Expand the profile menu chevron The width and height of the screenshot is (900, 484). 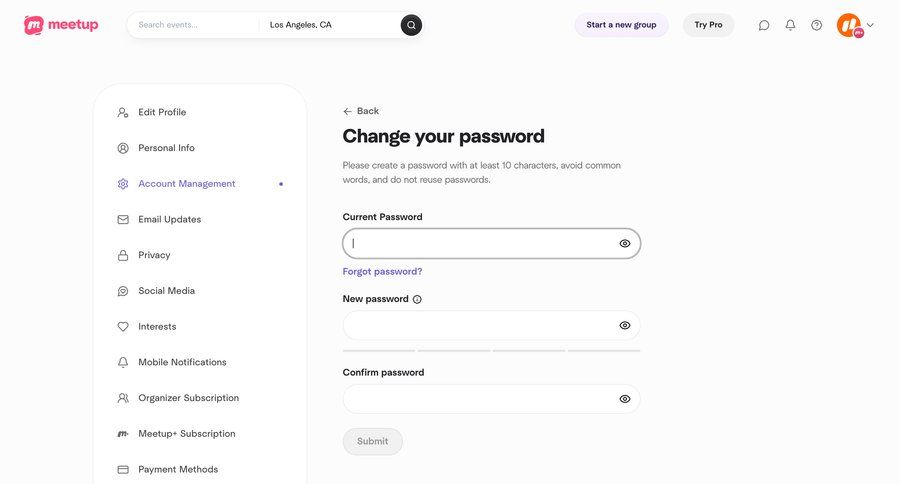click(x=870, y=25)
